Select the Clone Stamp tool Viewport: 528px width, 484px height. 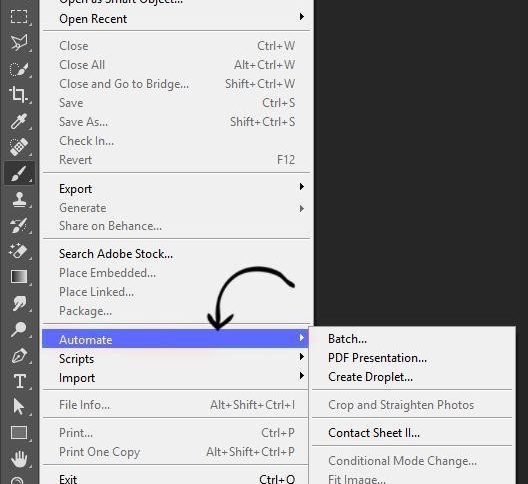pos(19,199)
